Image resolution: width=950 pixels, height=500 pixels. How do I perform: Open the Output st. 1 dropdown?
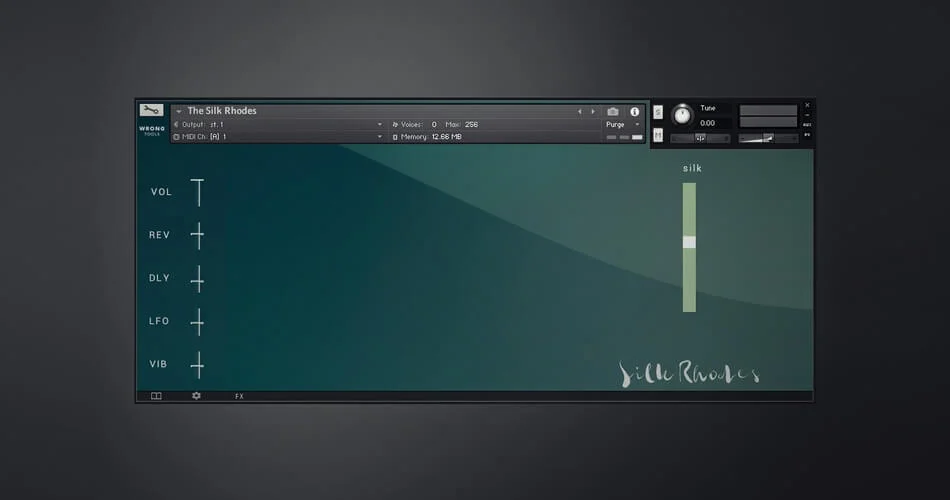(x=278, y=124)
